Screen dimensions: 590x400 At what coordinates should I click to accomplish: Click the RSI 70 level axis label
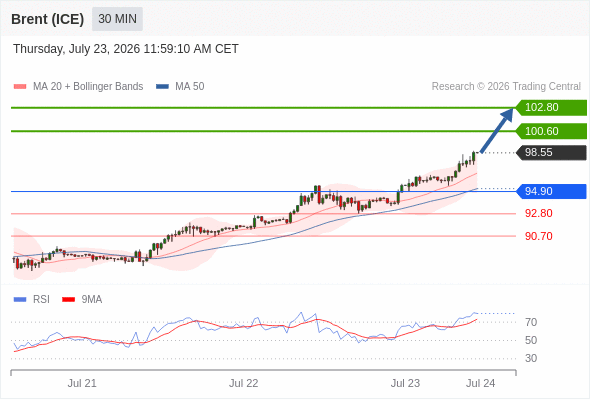coord(531,322)
